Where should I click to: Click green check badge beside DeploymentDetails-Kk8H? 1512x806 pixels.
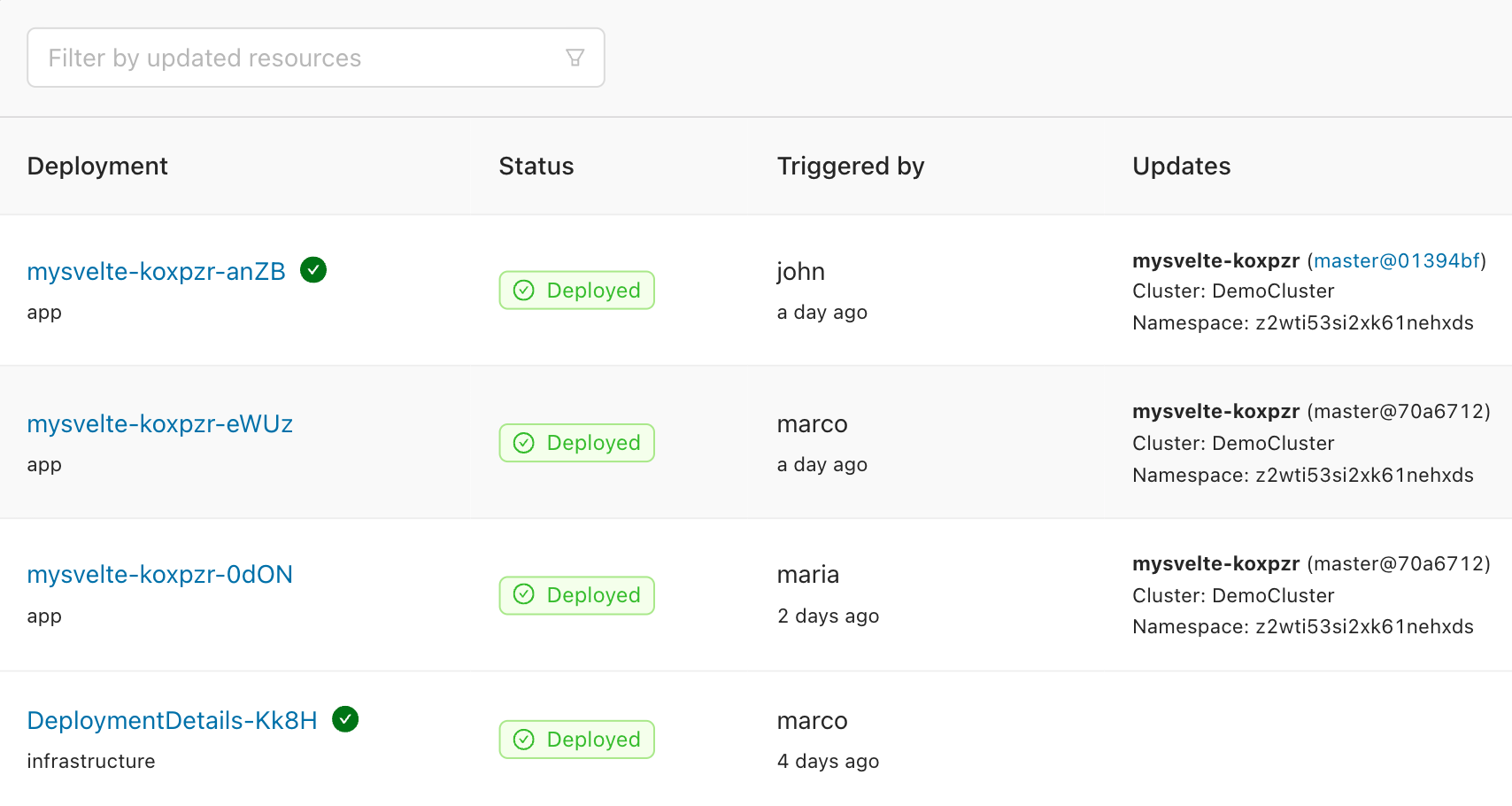pos(345,719)
